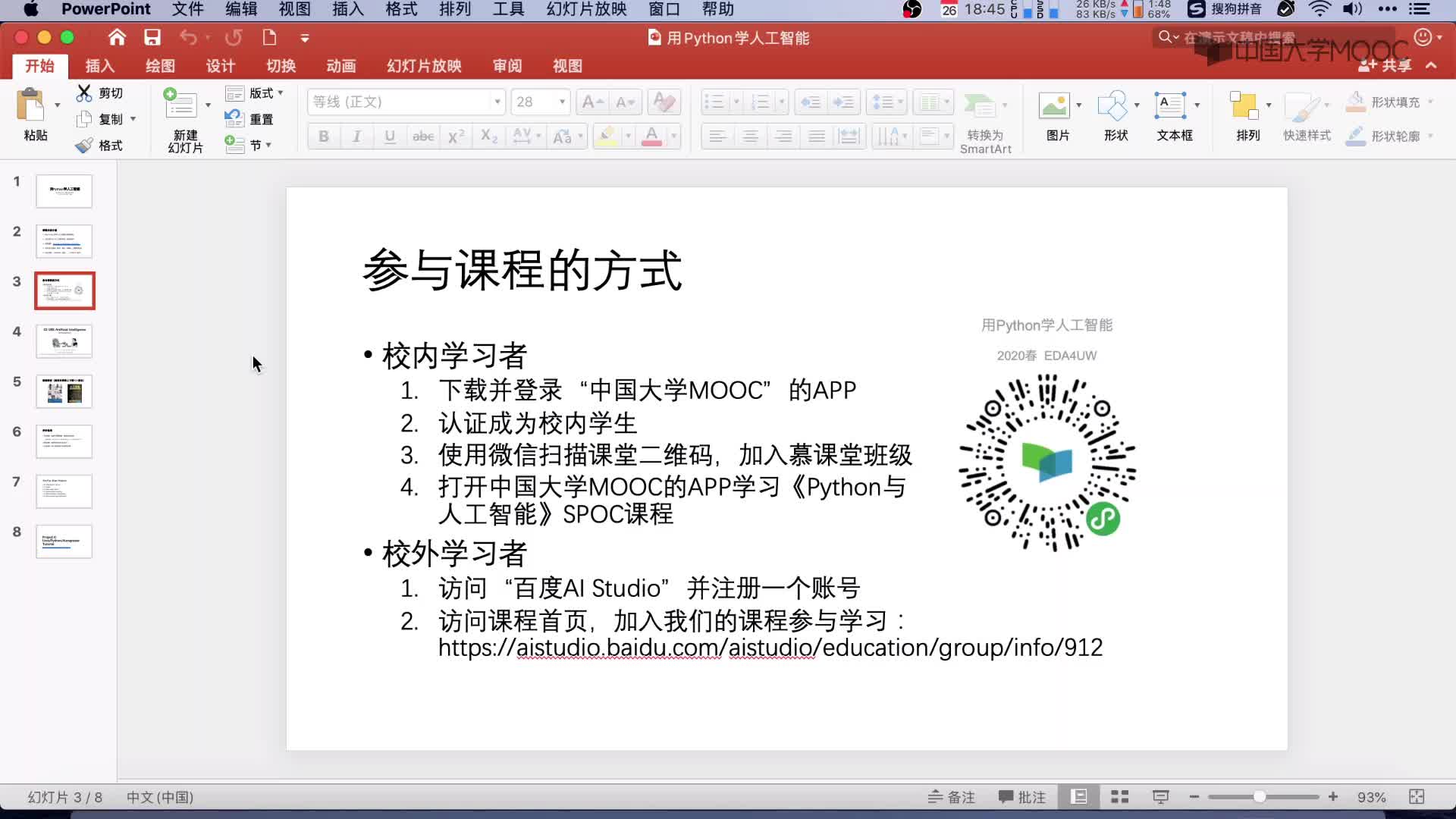The image size is (1456, 819).
Task: Apply the red font color swatch
Action: click(651, 136)
